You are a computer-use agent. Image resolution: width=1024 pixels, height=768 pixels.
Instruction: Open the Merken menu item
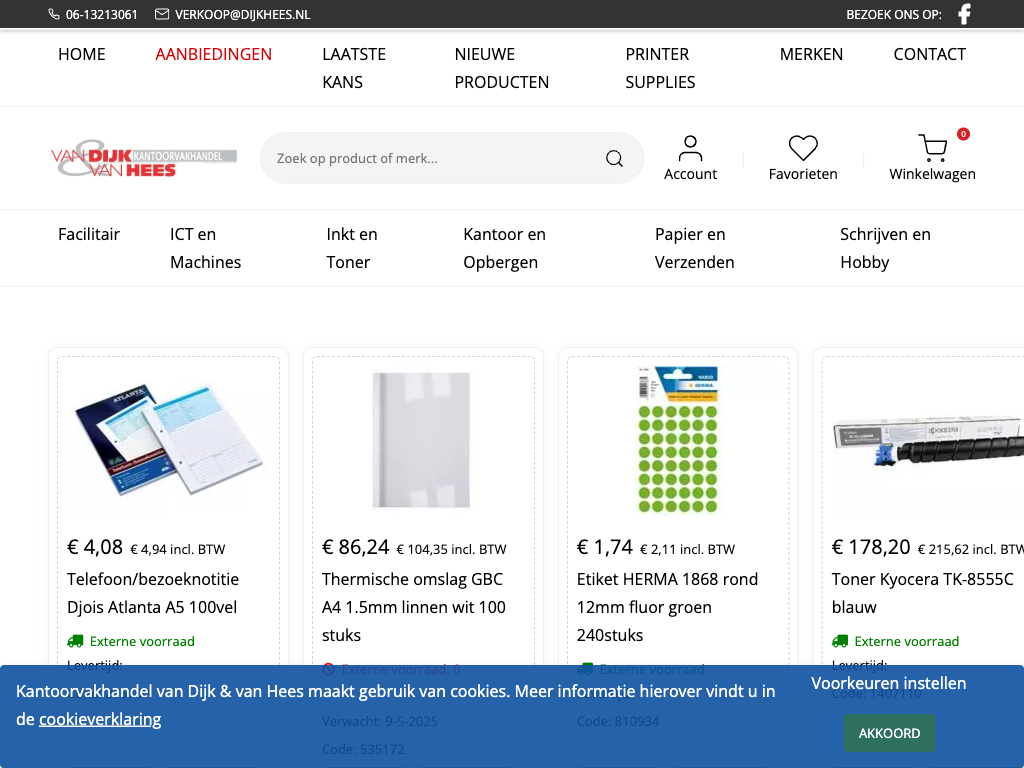tap(811, 54)
